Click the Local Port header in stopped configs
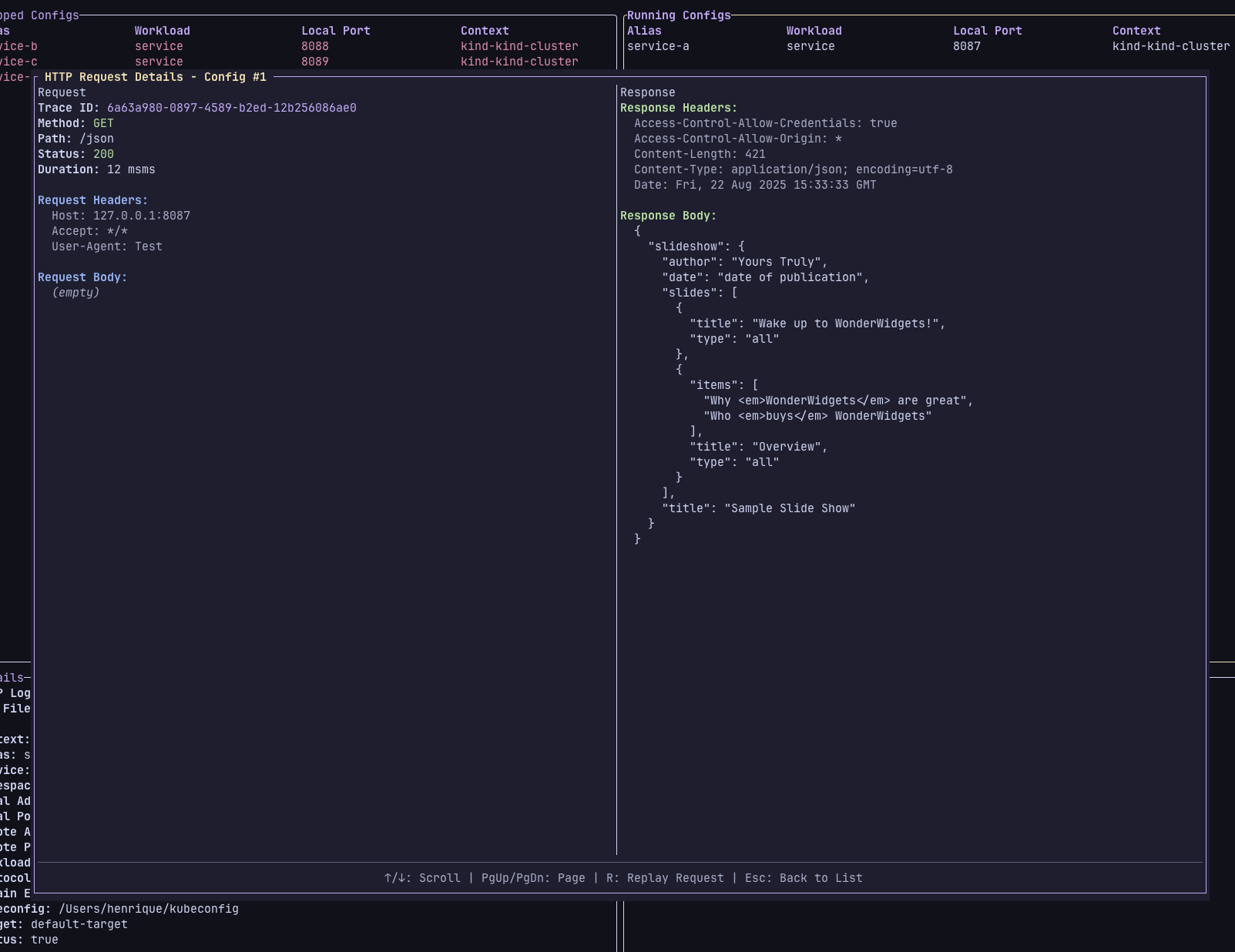Screen dimensions: 1235x952 click(x=336, y=31)
